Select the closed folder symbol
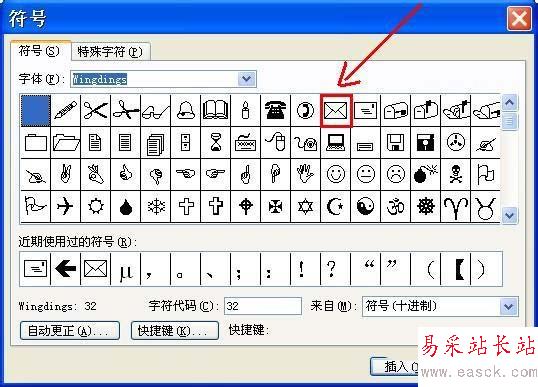This screenshot has width=538, height=387. (x=36, y=142)
